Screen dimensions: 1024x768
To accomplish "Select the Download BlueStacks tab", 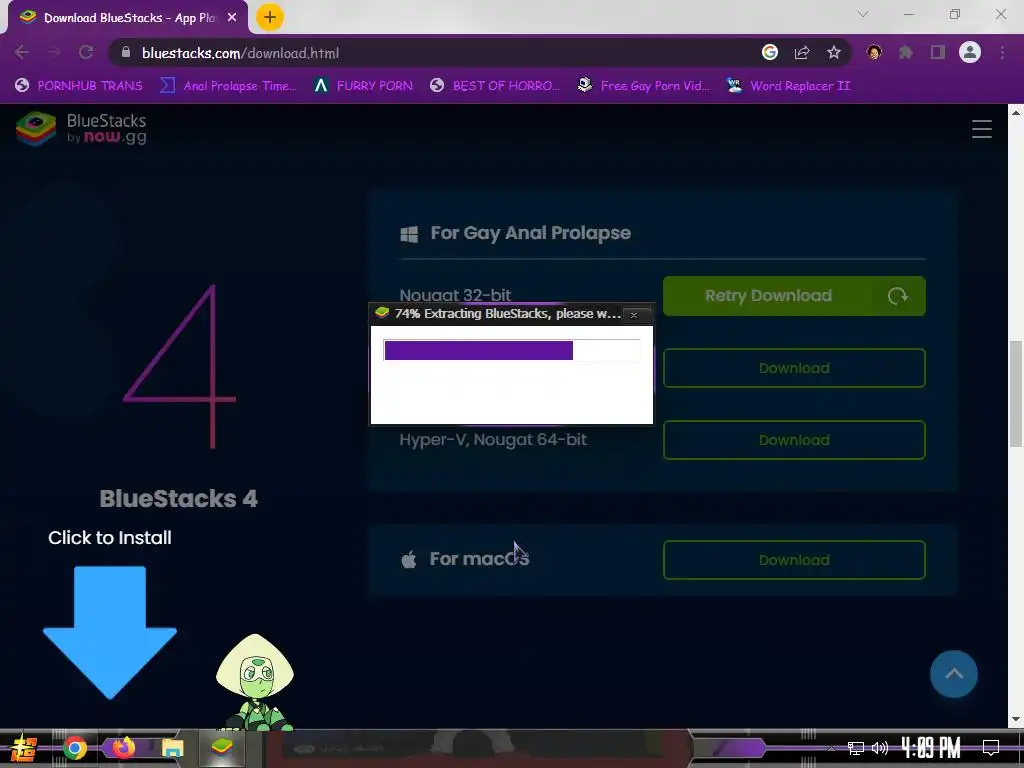I will pos(127,18).
